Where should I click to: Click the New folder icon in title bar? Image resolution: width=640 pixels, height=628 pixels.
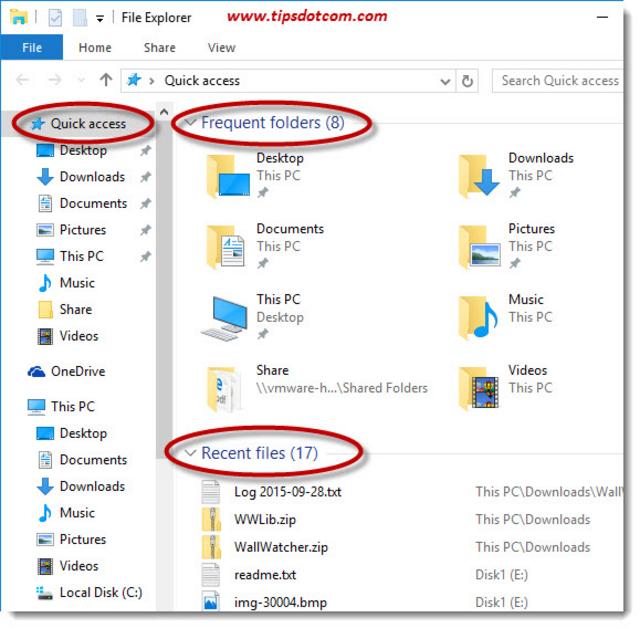tap(80, 18)
